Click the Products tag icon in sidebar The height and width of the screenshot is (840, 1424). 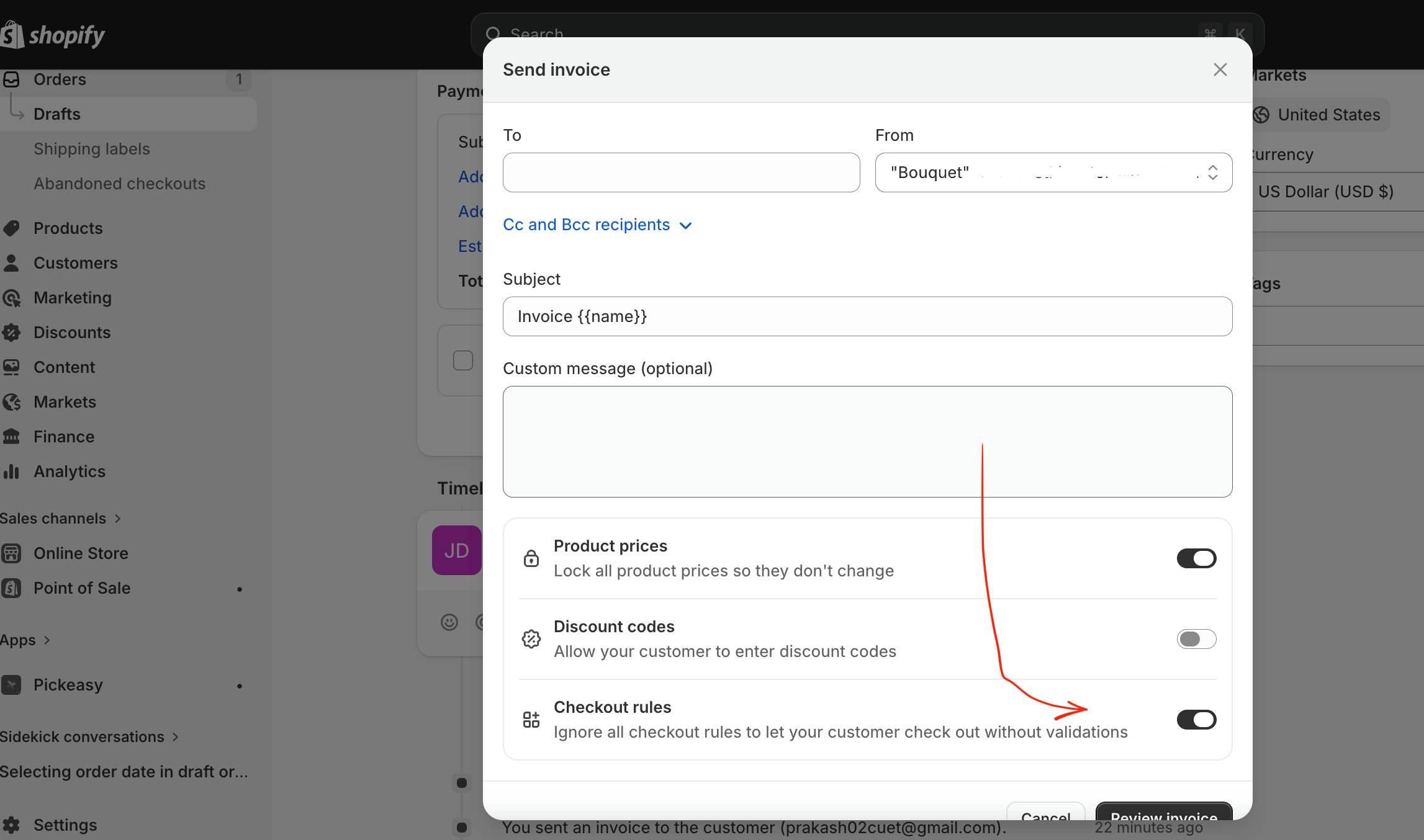tap(11, 228)
